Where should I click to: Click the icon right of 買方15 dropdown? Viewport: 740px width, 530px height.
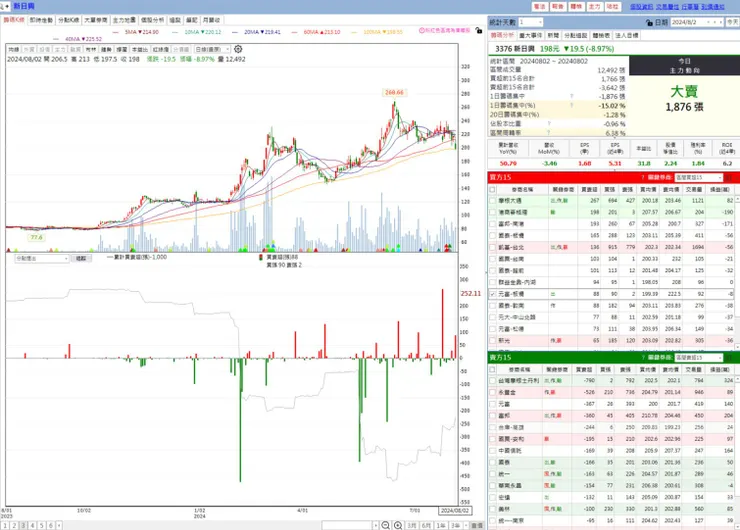tap(729, 177)
